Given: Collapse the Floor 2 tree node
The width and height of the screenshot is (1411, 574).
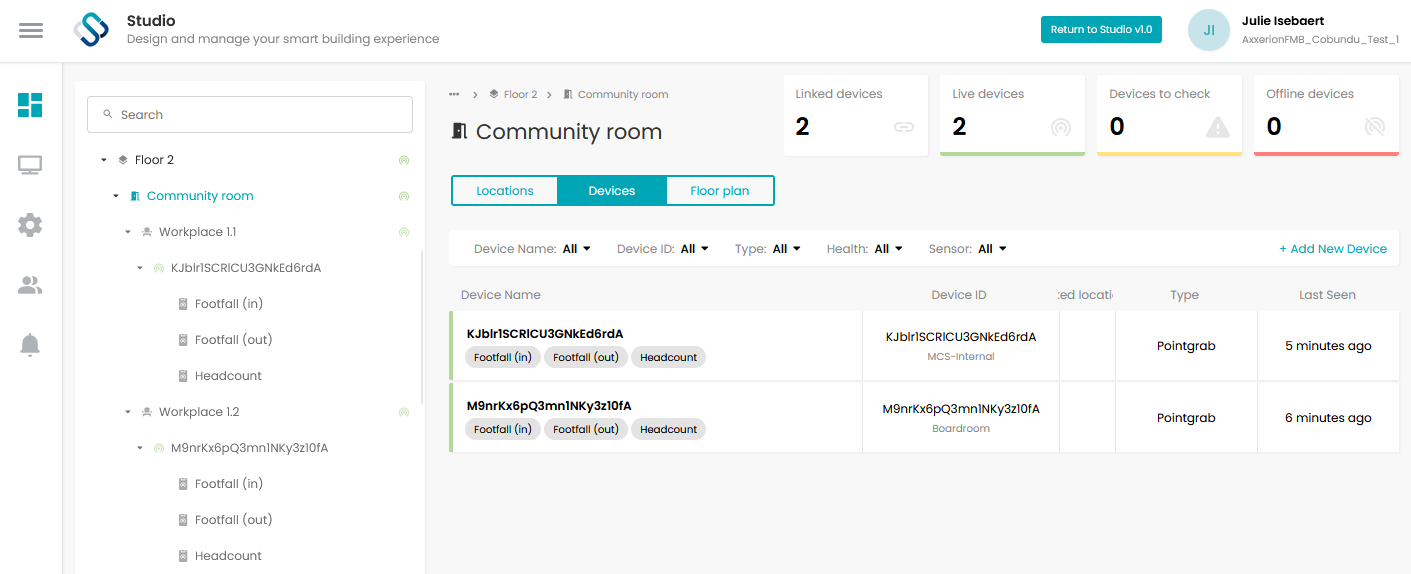Looking at the screenshot, I should click(x=104, y=160).
